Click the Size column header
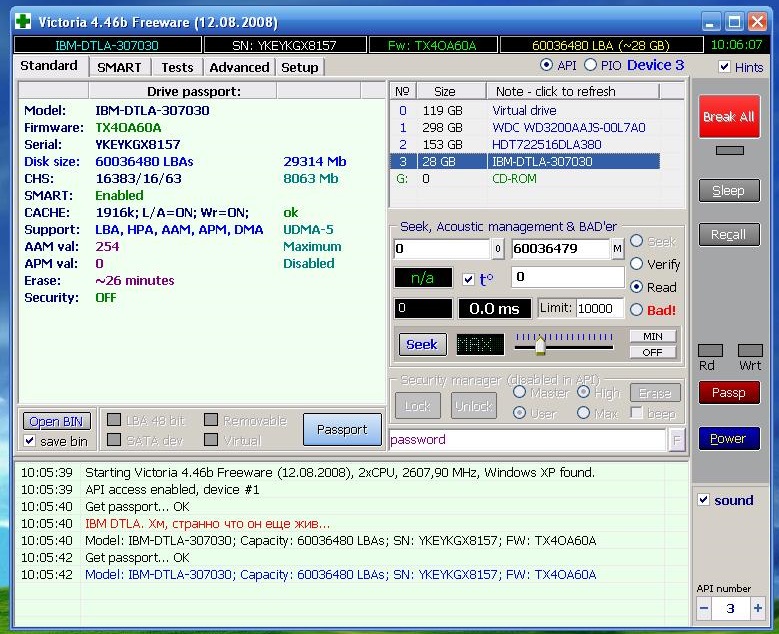This screenshot has height=634, width=779. pos(451,91)
